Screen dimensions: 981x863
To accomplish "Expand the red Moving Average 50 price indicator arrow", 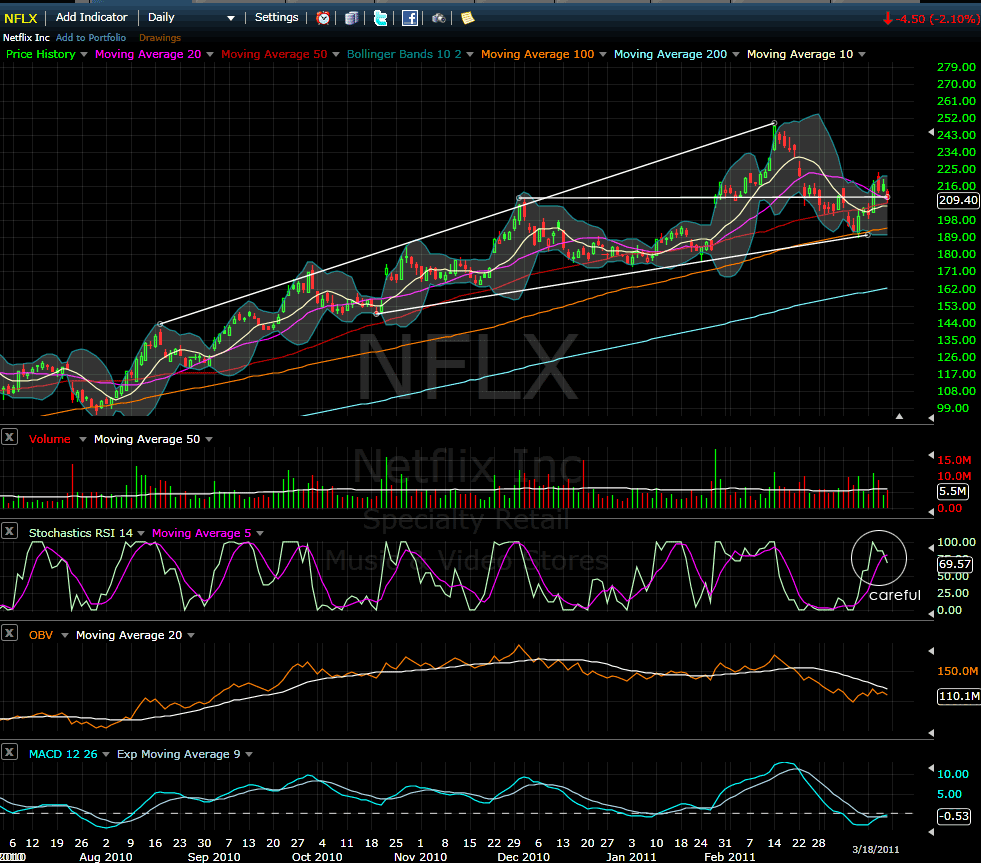I will [336, 54].
